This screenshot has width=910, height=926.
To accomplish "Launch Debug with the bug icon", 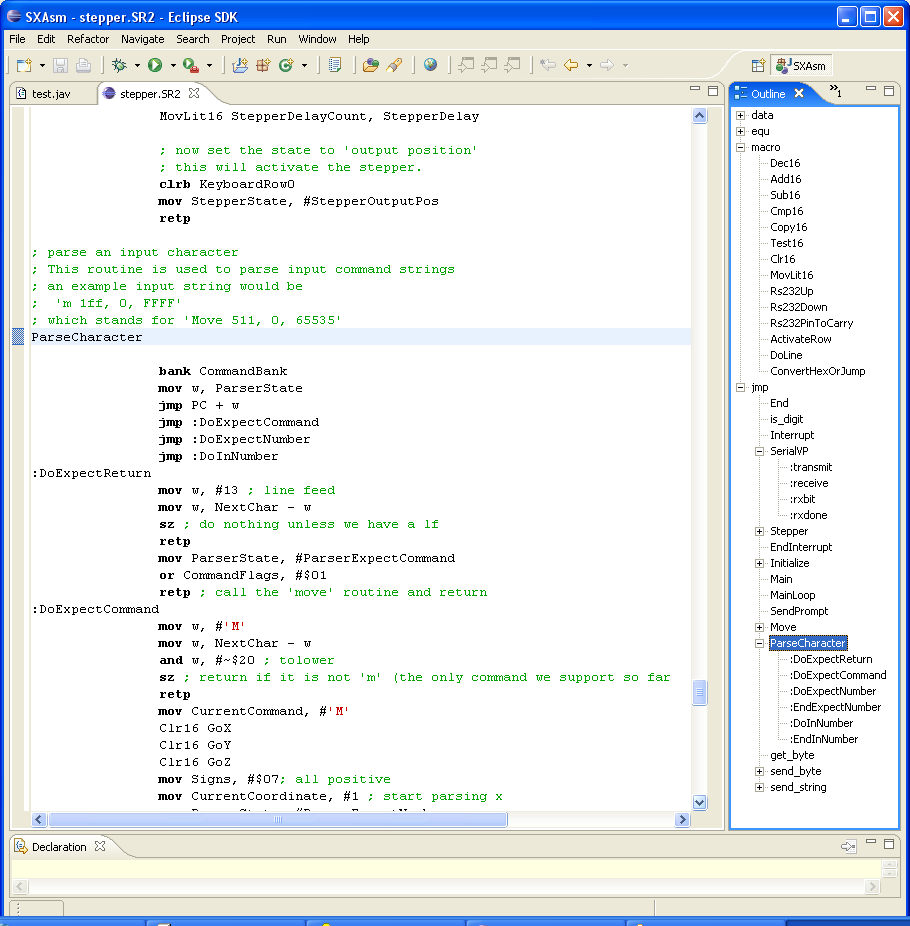I will tap(119, 65).
